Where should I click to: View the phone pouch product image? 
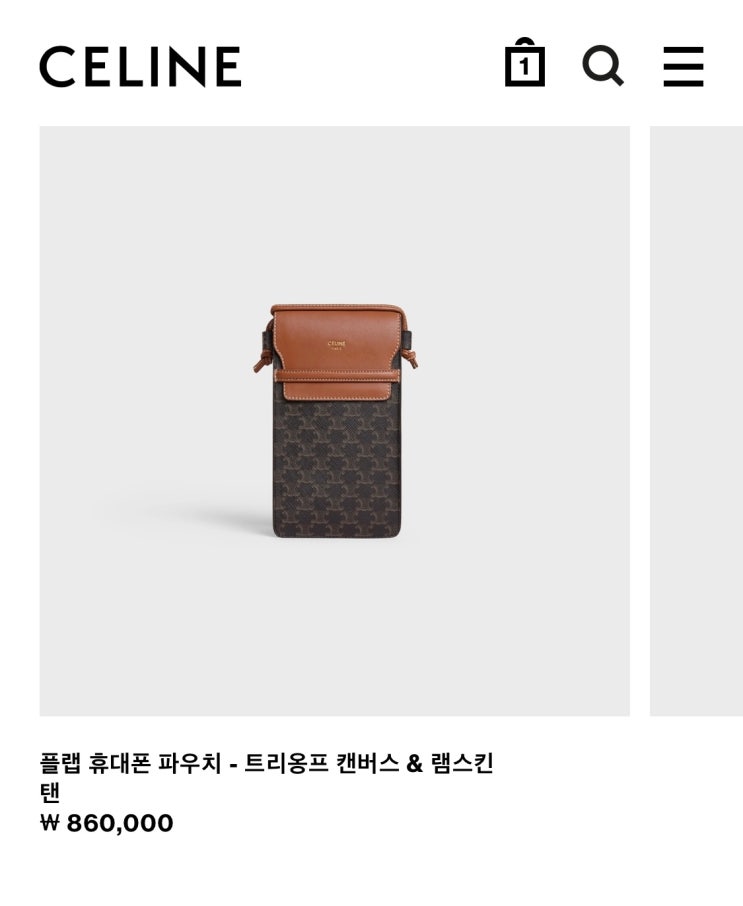[x=335, y=421]
